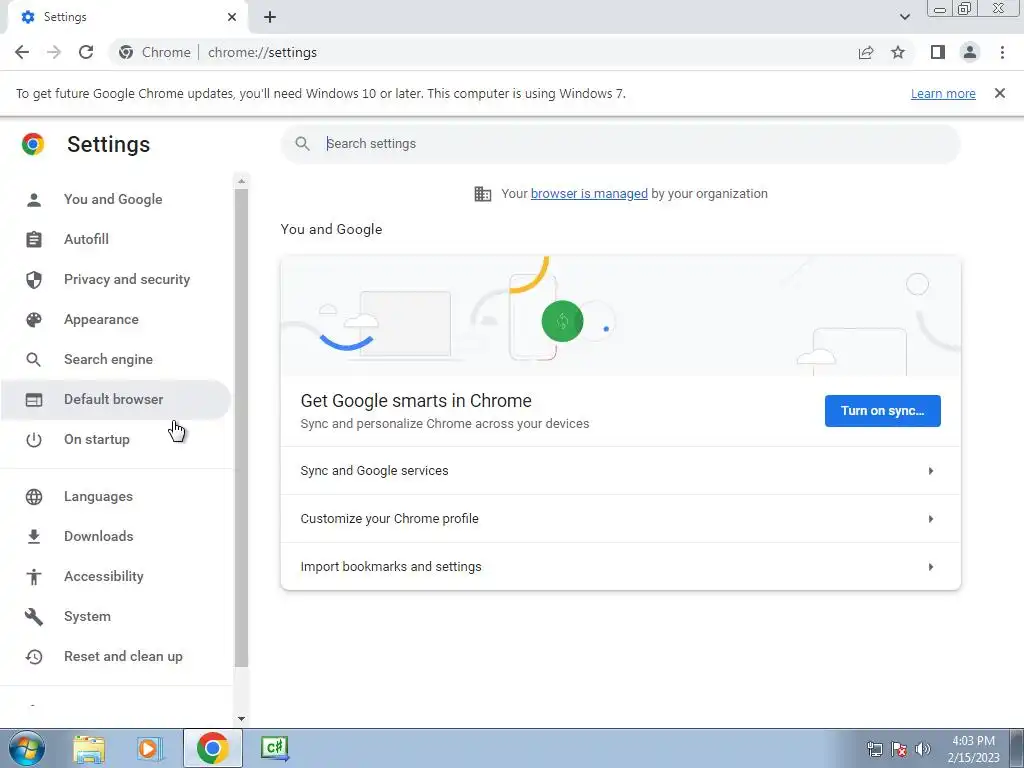The width and height of the screenshot is (1024, 768).
Task: Click the sidebar scroll-up arrow
Action: pyautogui.click(x=242, y=181)
